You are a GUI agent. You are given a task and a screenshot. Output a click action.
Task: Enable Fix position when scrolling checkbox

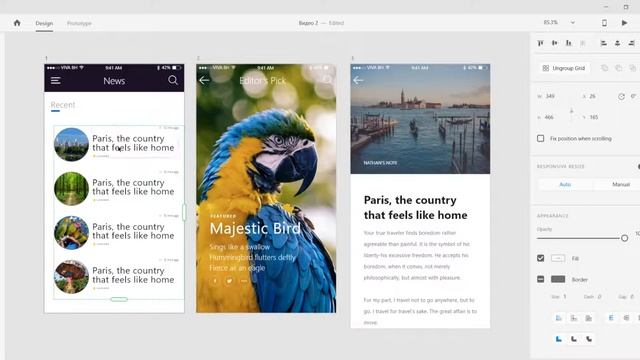click(x=540, y=138)
